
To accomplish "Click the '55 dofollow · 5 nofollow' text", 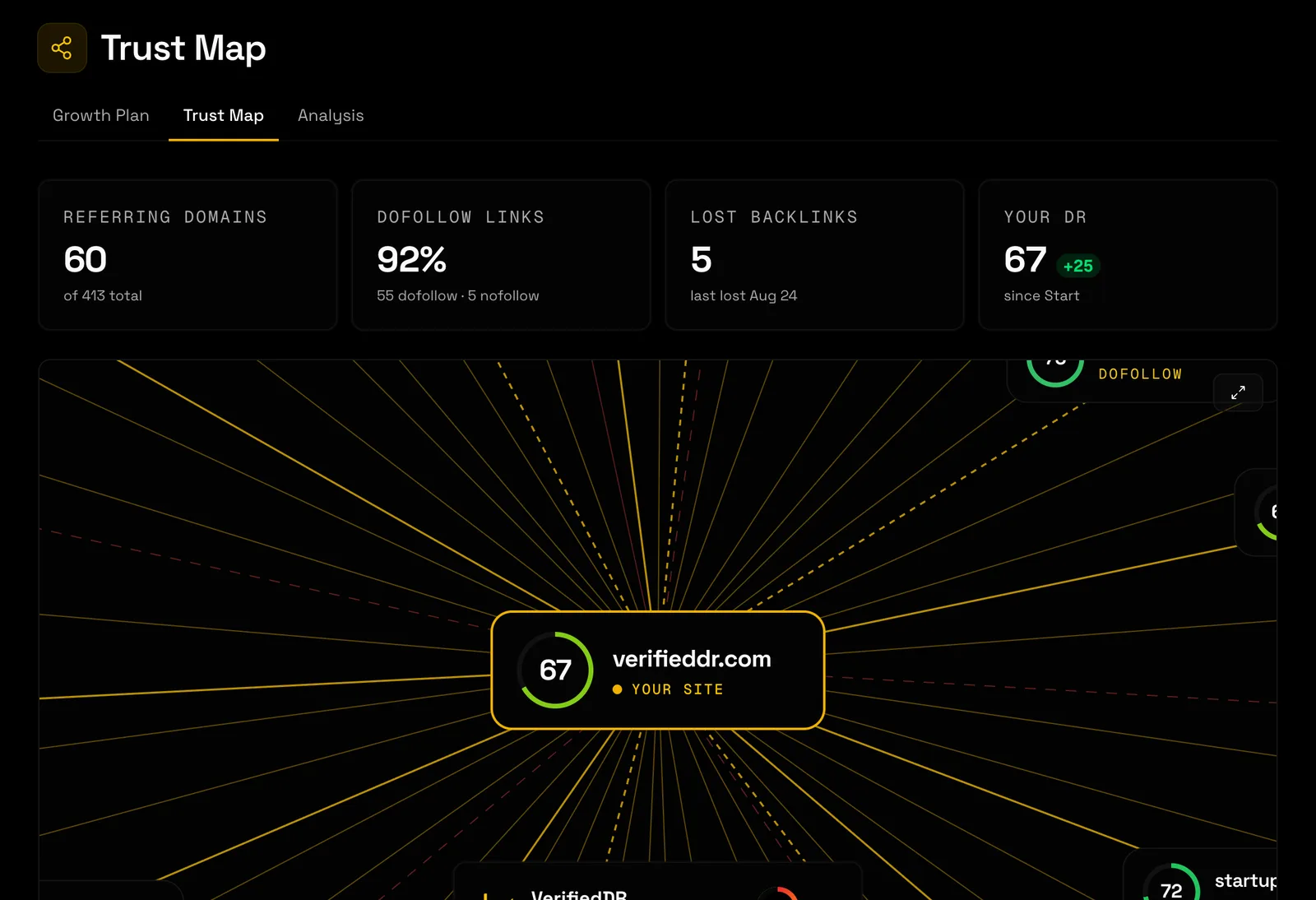I will point(458,295).
